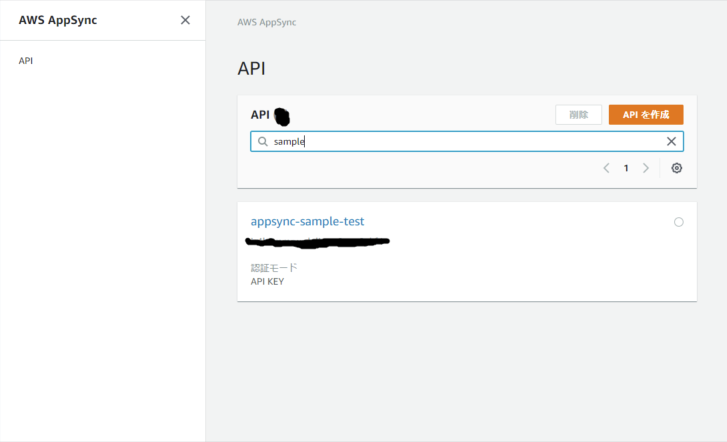Viewport: 727px width, 442px height.
Task: Click into the API search field
Action: point(467,141)
